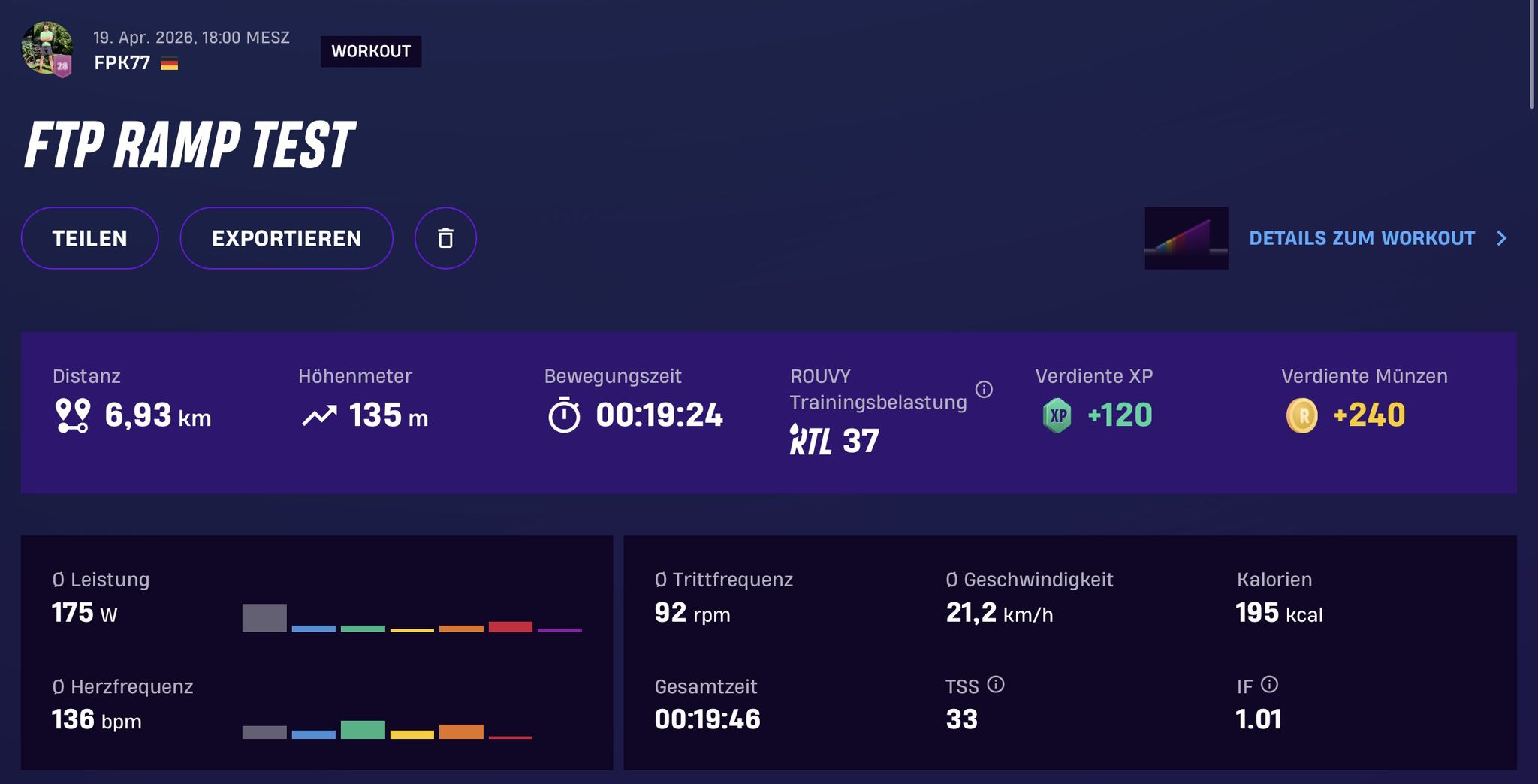Click the info icon next to IF
Viewport: 1538px width, 784px height.
point(1269,684)
